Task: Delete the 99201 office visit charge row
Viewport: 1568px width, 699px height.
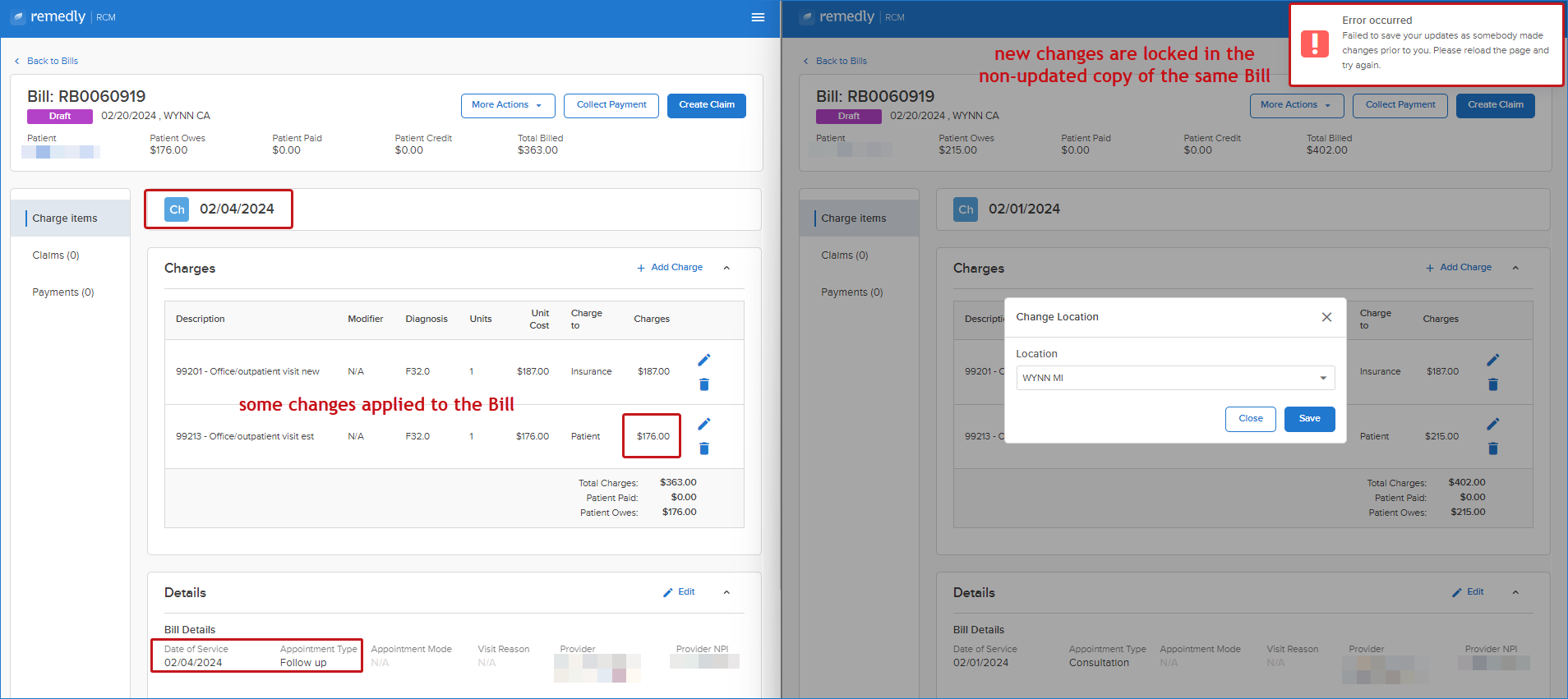Action: (x=704, y=384)
